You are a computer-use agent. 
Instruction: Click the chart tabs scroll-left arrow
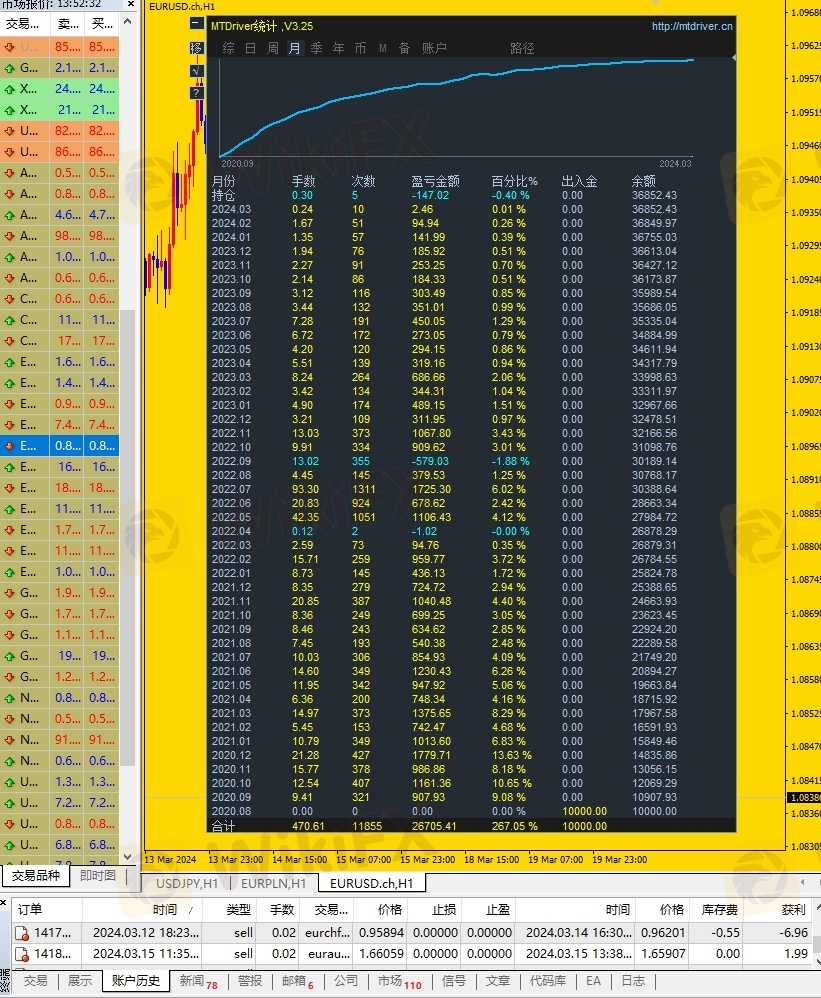(x=803, y=882)
